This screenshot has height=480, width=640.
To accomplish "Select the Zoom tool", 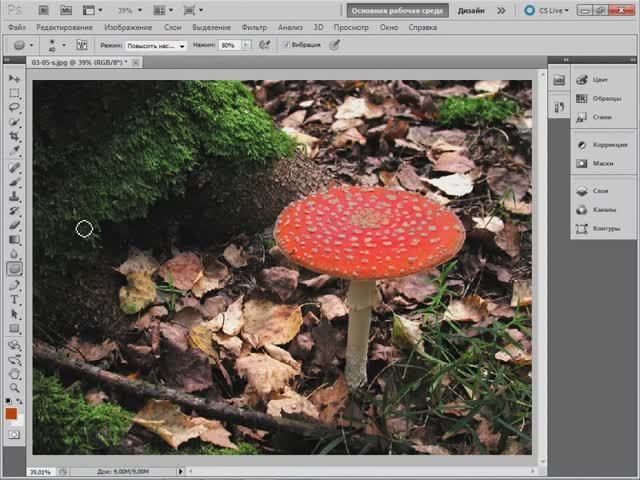I will click(14, 388).
